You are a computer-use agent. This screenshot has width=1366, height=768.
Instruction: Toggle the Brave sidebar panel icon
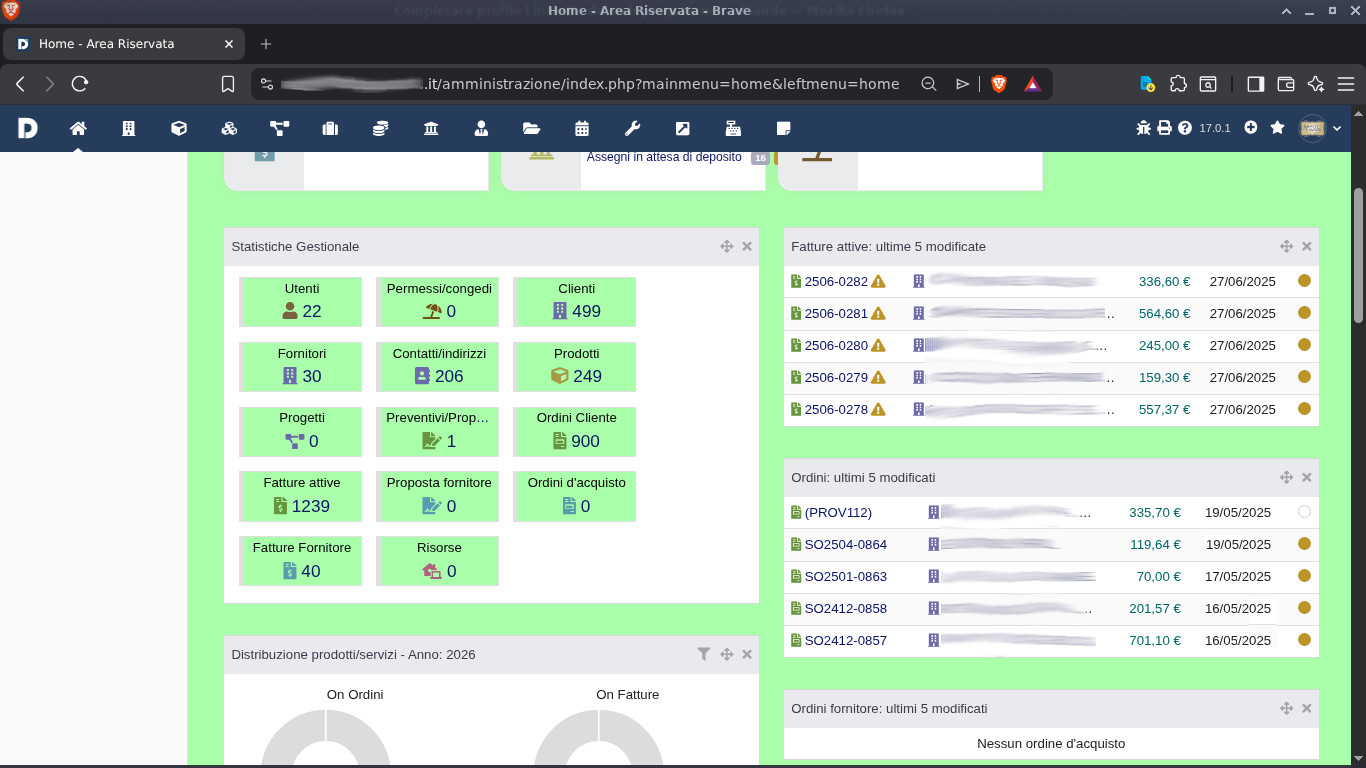point(1255,84)
